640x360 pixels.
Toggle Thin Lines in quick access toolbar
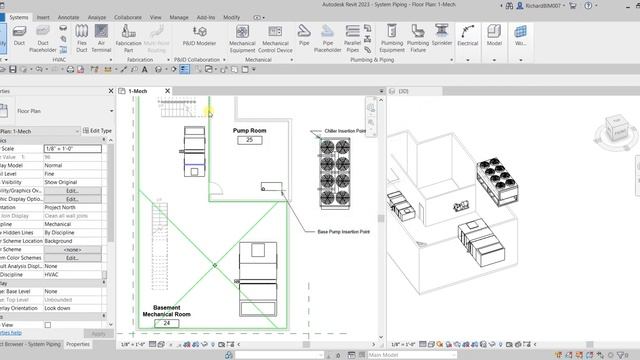click(184, 69)
